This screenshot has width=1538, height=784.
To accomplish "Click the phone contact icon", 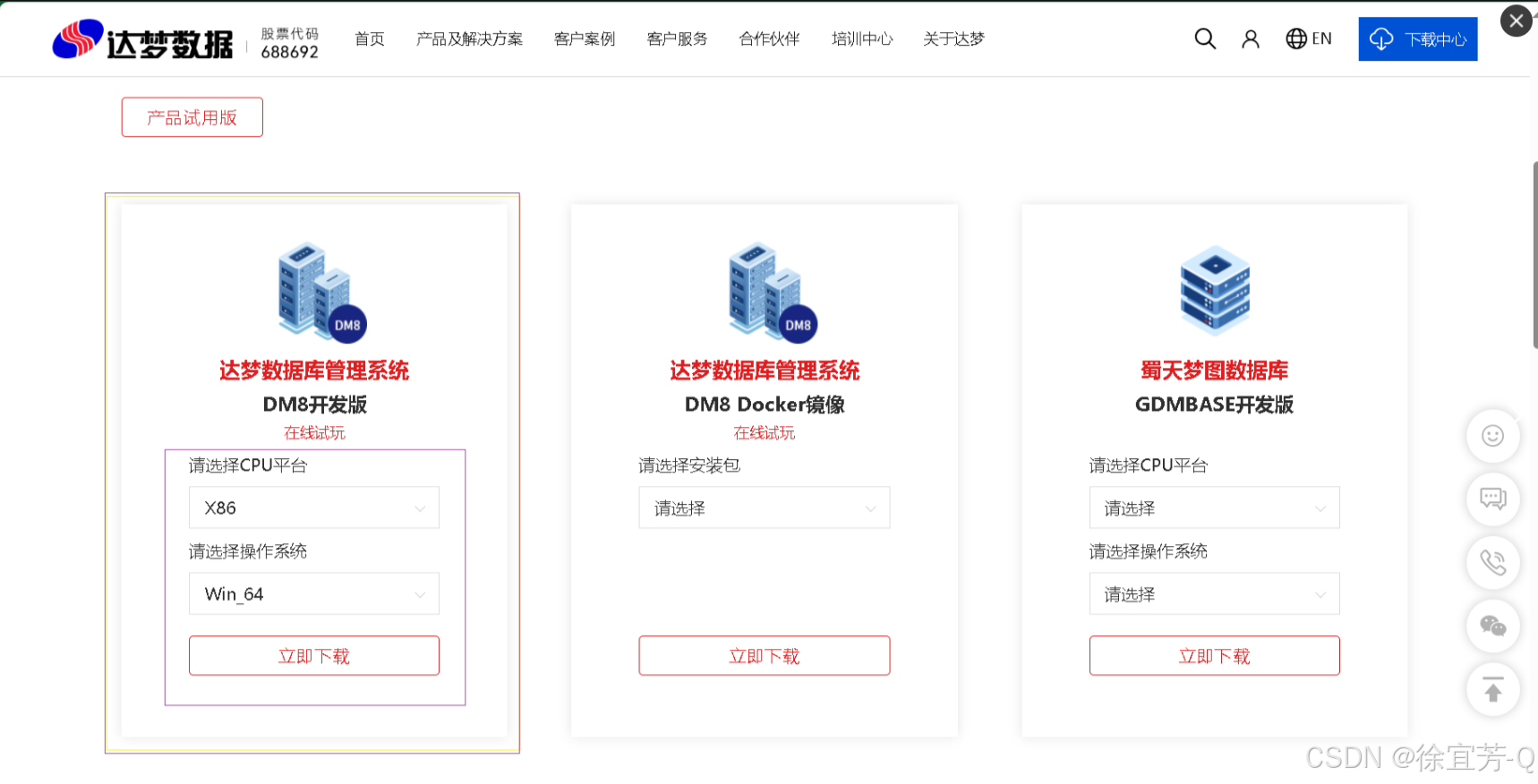I will pyautogui.click(x=1492, y=563).
